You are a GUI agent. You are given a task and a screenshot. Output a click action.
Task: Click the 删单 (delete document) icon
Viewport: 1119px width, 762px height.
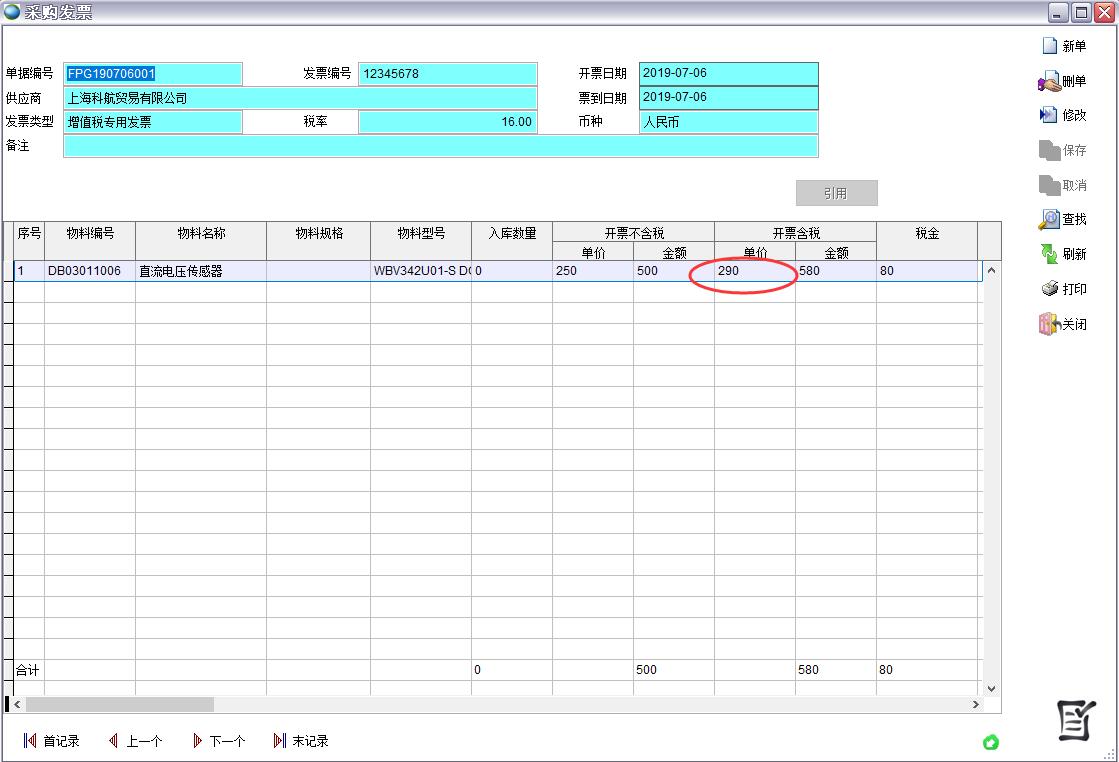click(1049, 81)
